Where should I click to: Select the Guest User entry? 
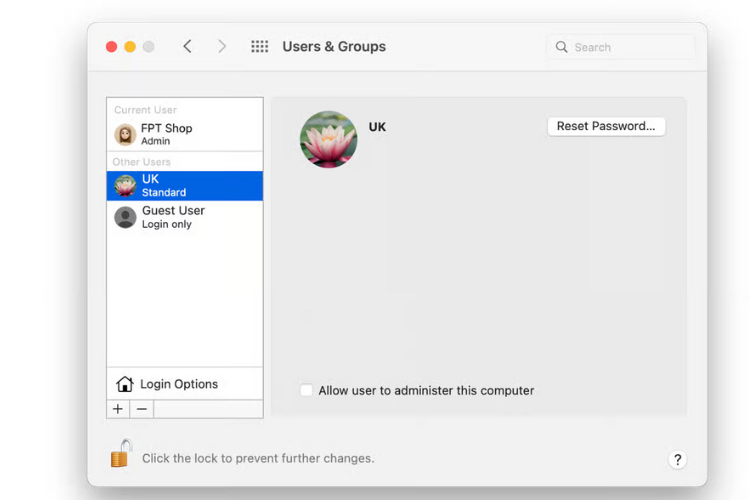(185, 217)
